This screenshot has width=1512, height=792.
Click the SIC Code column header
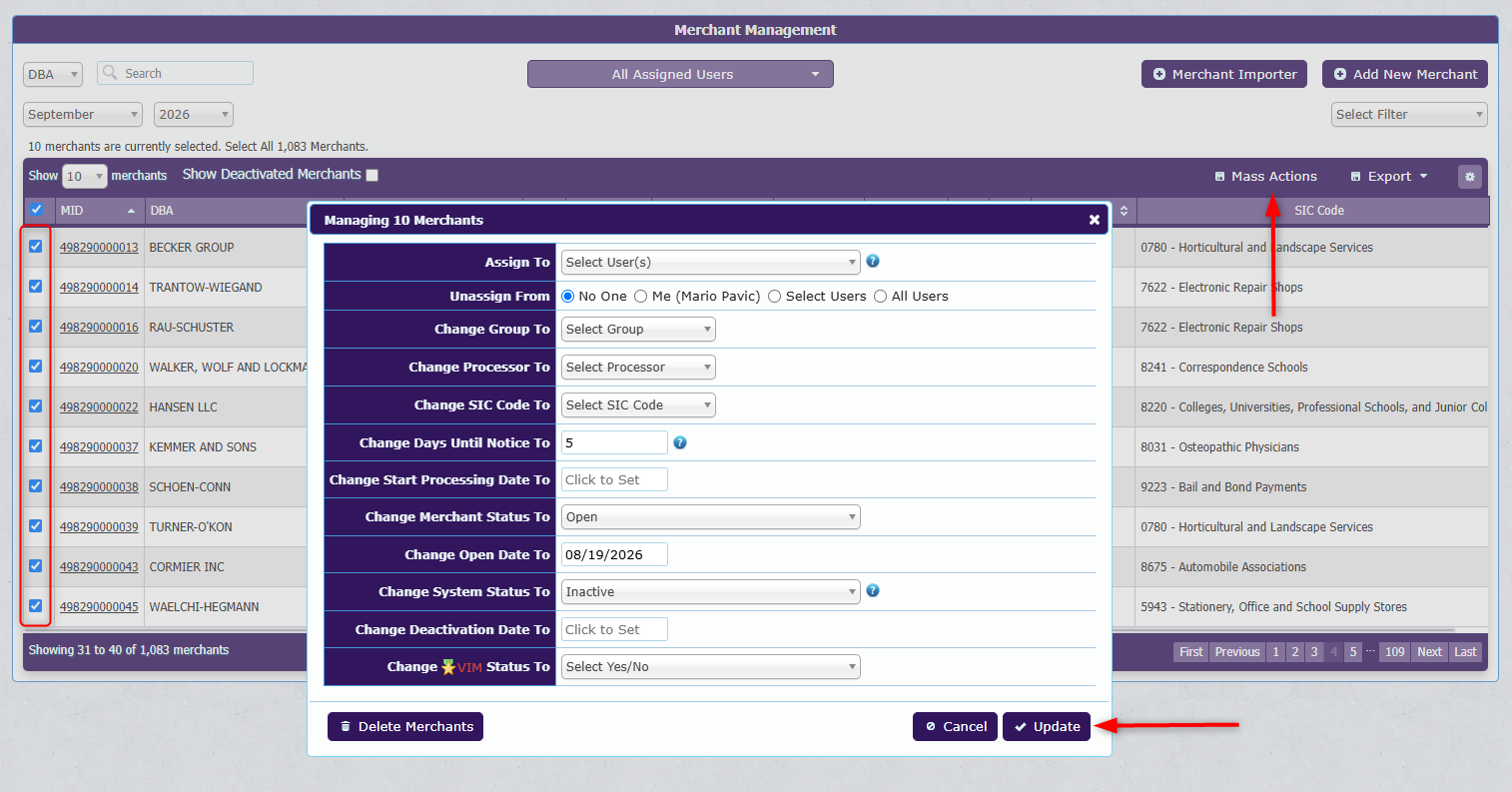[1312, 211]
